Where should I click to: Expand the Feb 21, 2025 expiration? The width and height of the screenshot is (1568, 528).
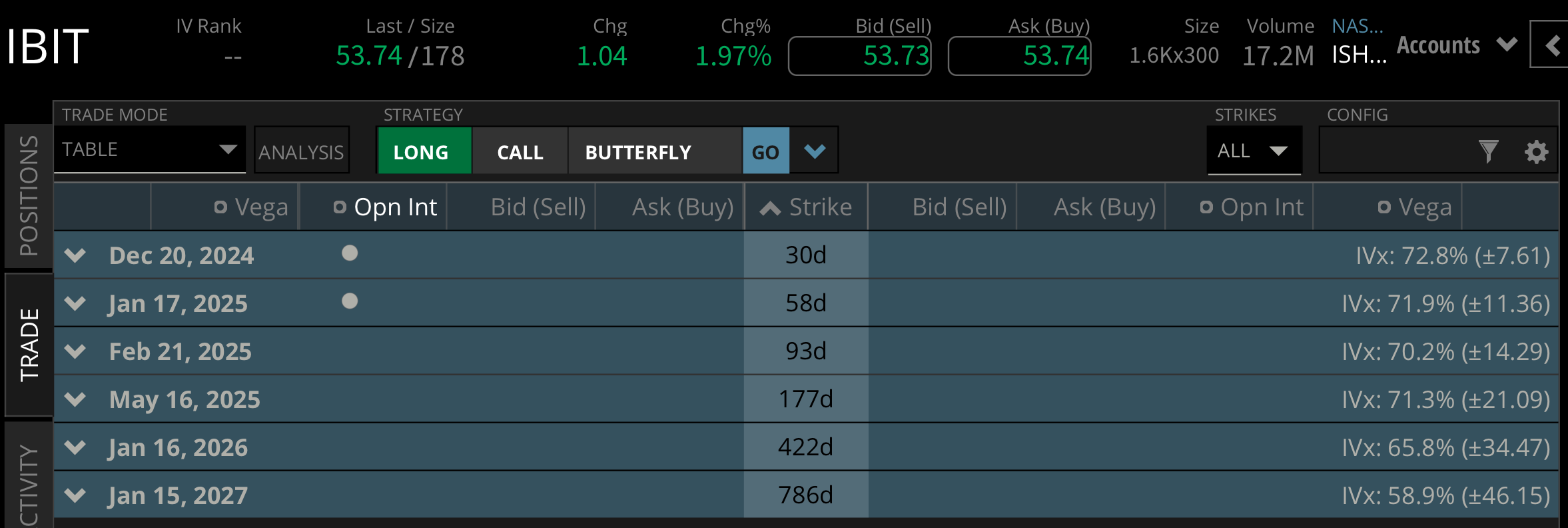click(76, 351)
